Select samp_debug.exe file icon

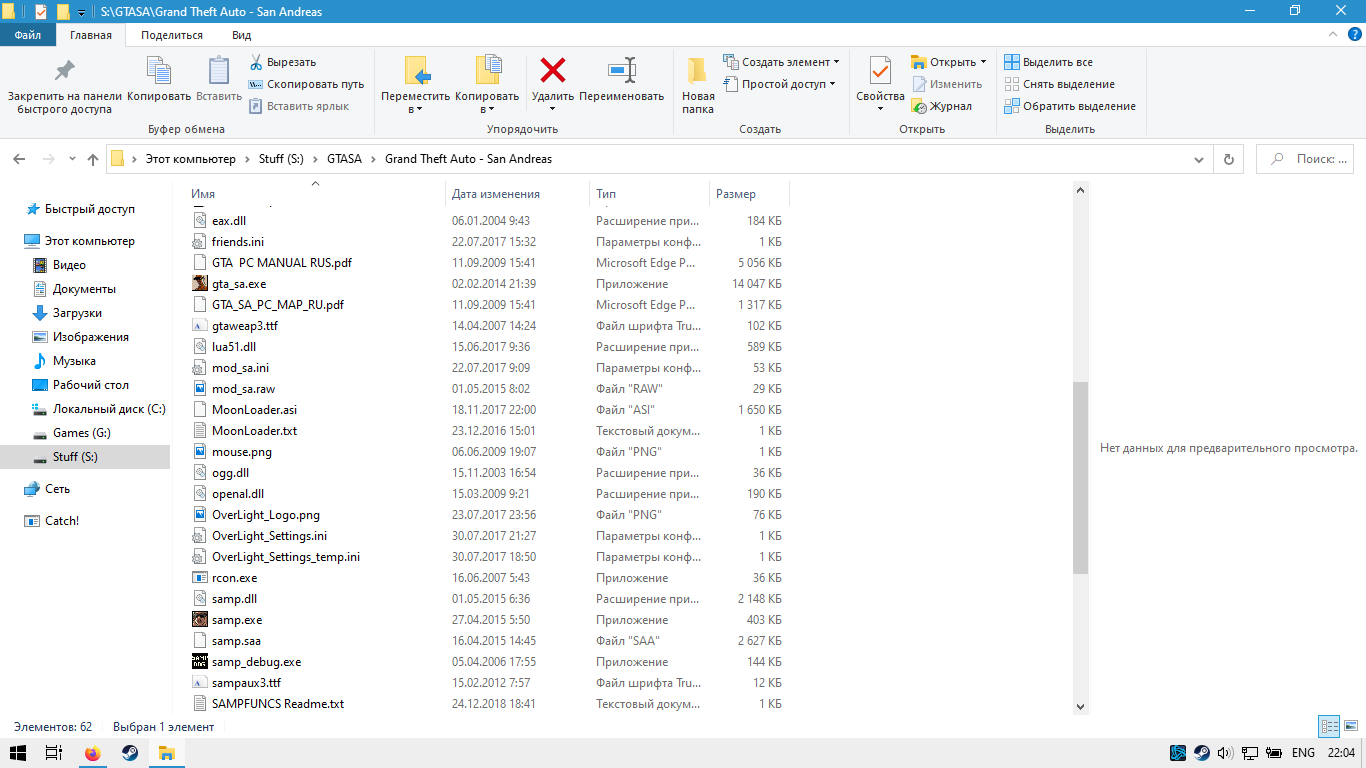200,661
